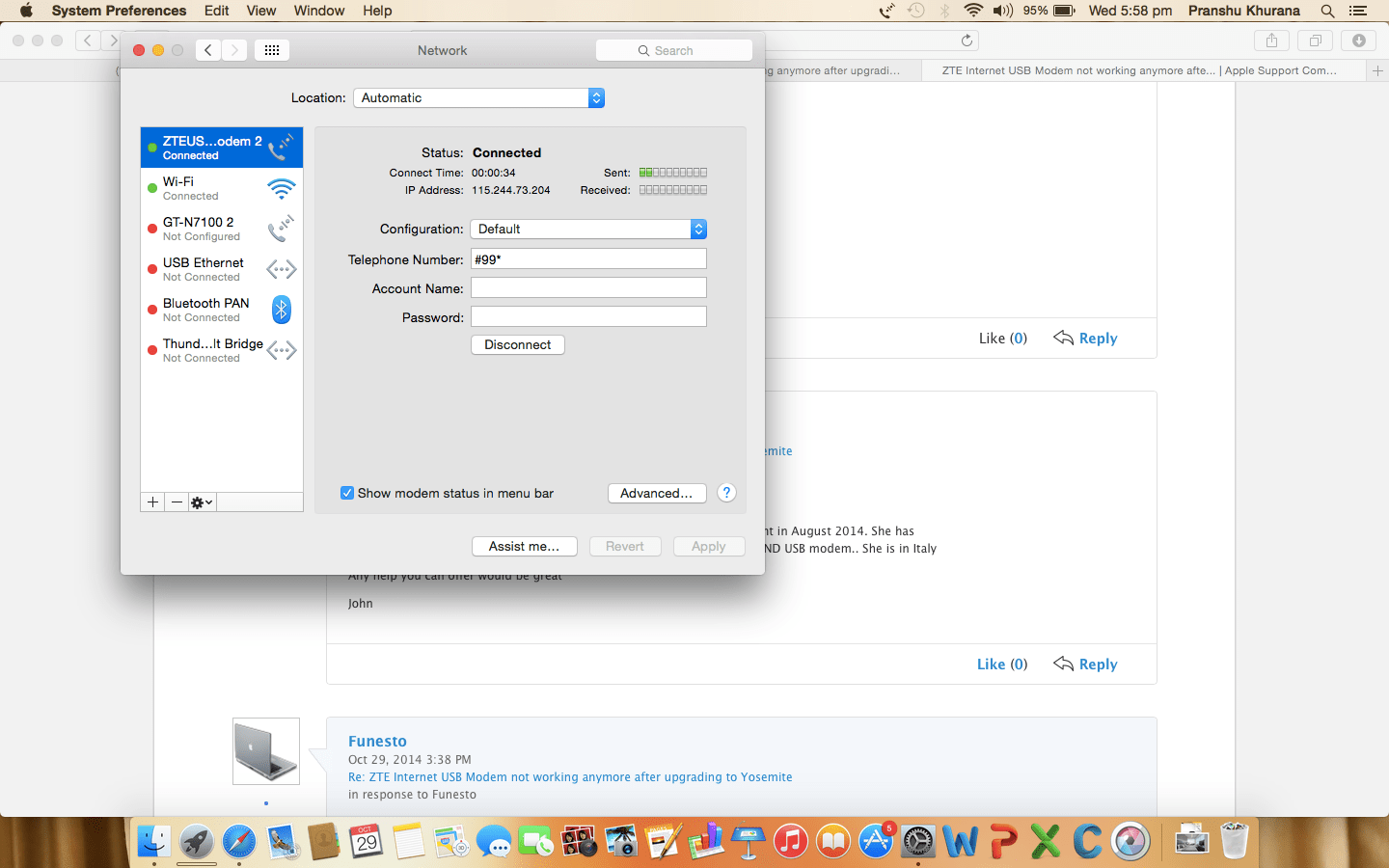Viewport: 1389px width, 868px height.
Task: Click the Account Name field
Action: pyautogui.click(x=588, y=287)
